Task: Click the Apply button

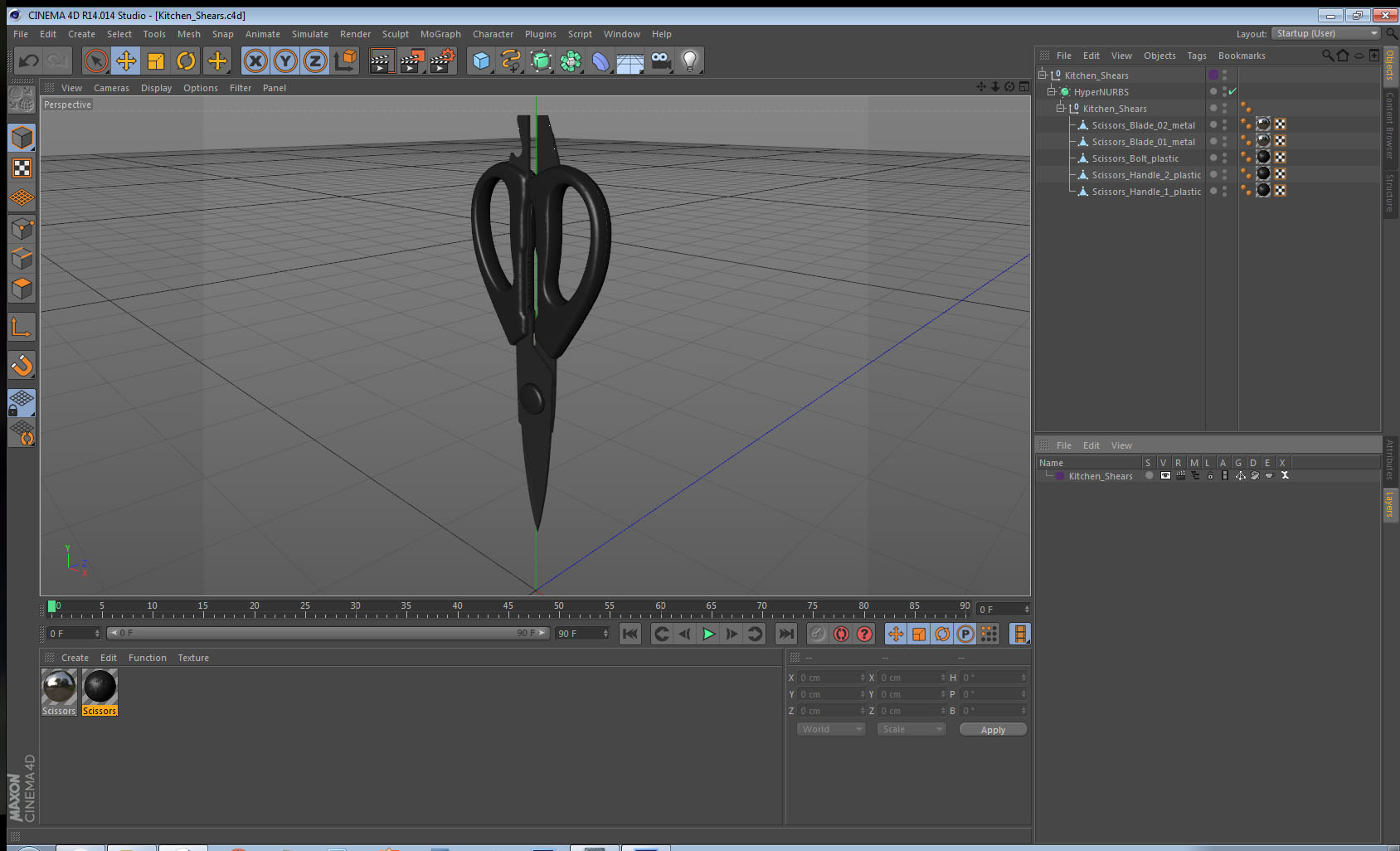Action: (x=993, y=730)
